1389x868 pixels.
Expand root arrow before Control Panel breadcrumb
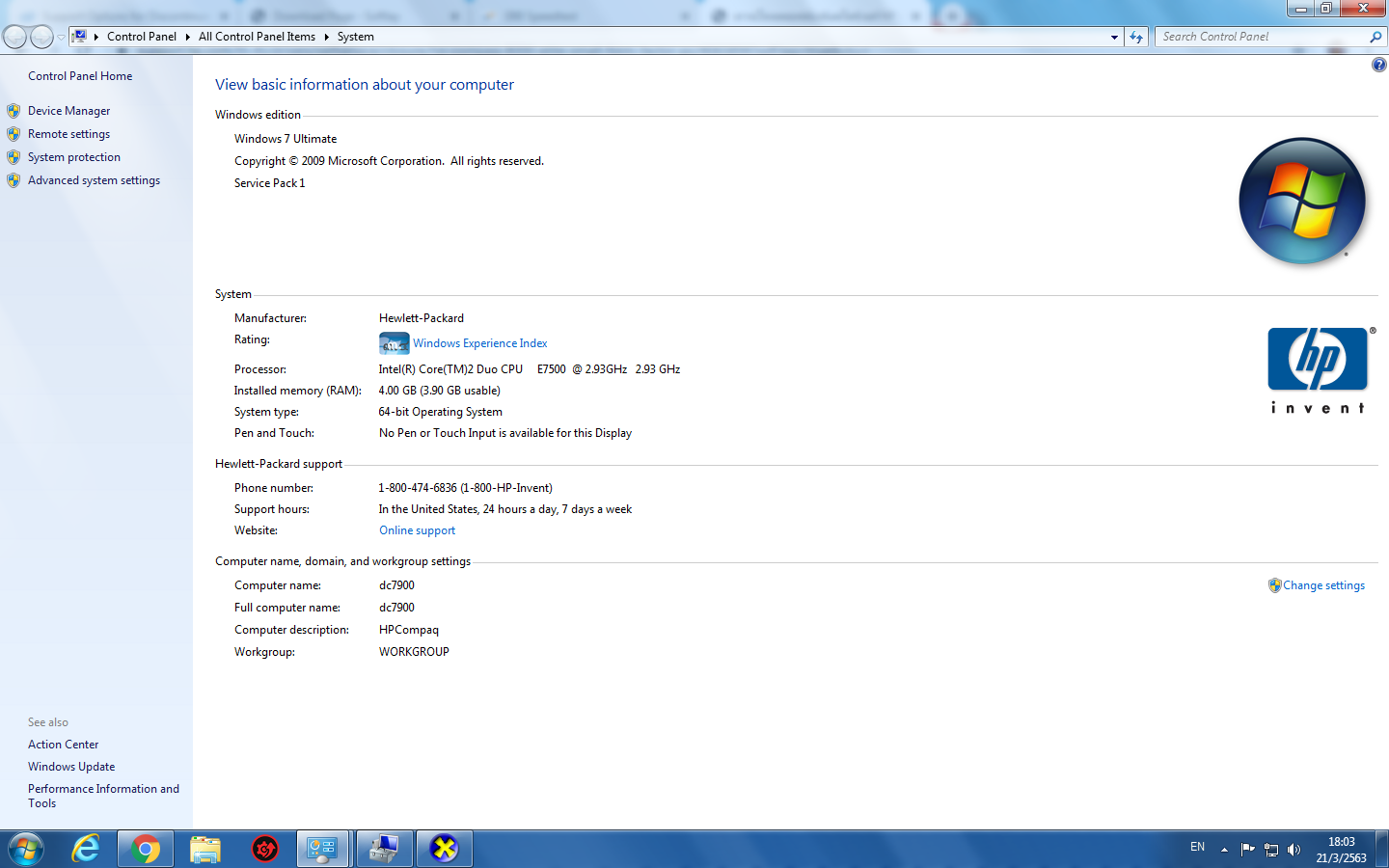click(x=96, y=37)
